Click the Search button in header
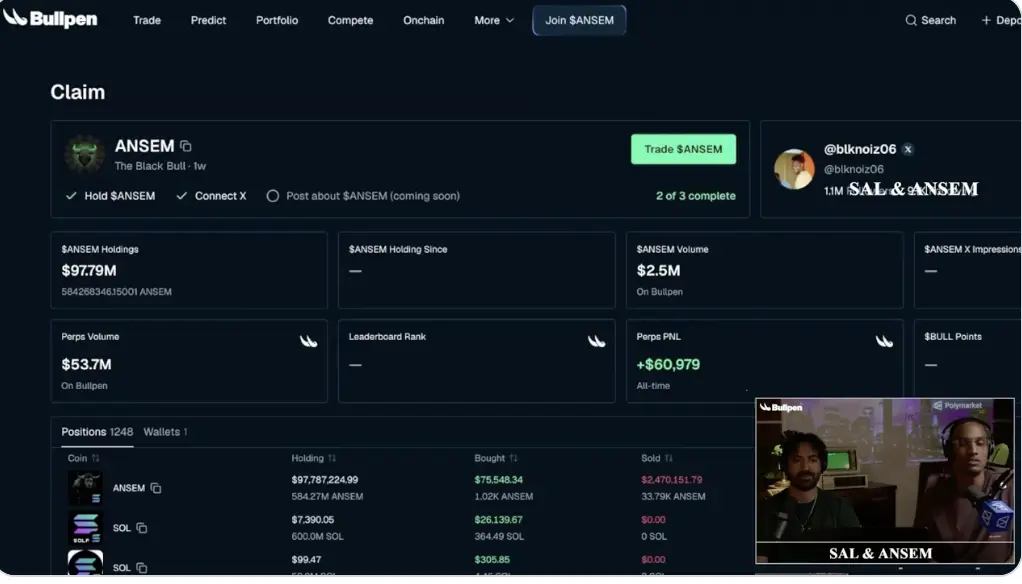Image resolution: width=1022 pixels, height=584 pixels. click(x=931, y=20)
